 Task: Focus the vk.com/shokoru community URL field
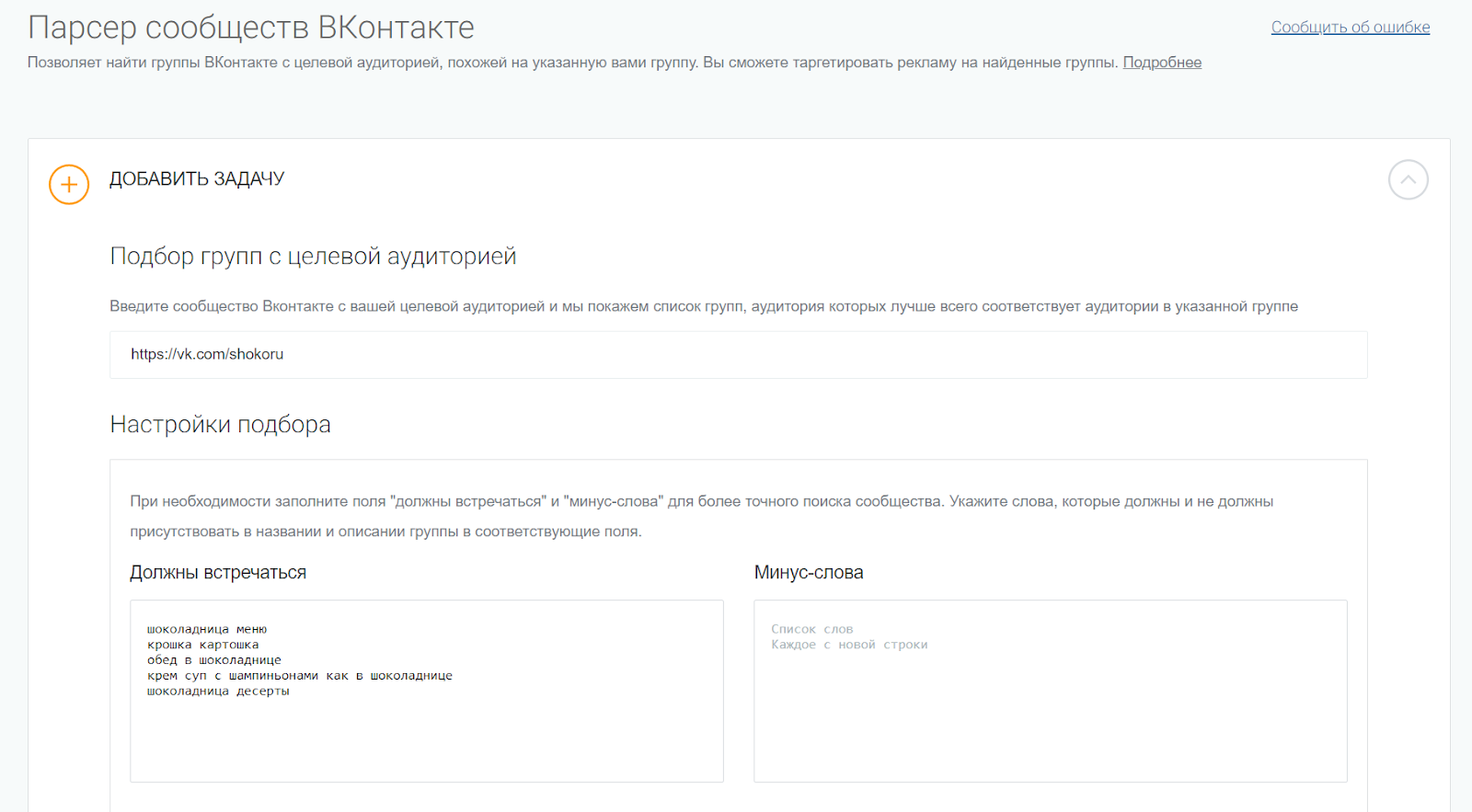(x=738, y=355)
